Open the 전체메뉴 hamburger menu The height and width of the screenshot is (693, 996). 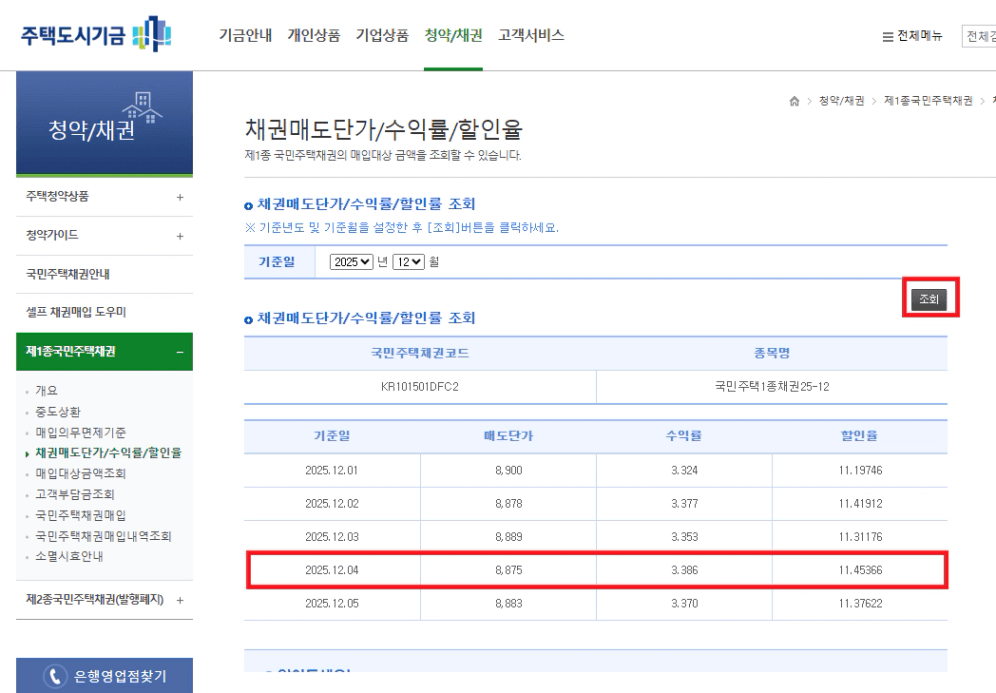(910, 37)
